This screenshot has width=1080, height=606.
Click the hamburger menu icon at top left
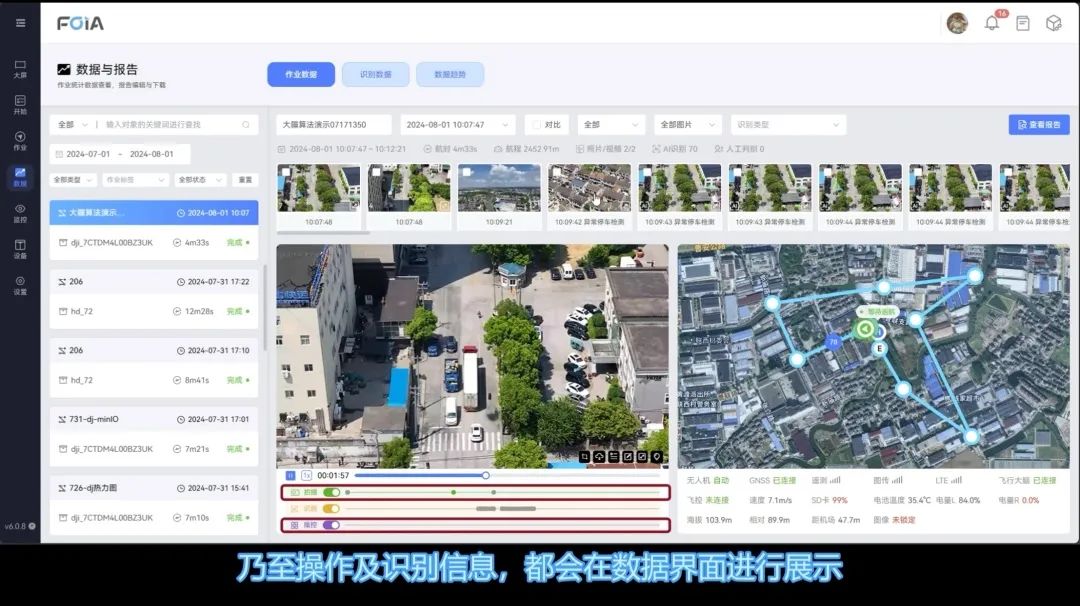(x=20, y=23)
